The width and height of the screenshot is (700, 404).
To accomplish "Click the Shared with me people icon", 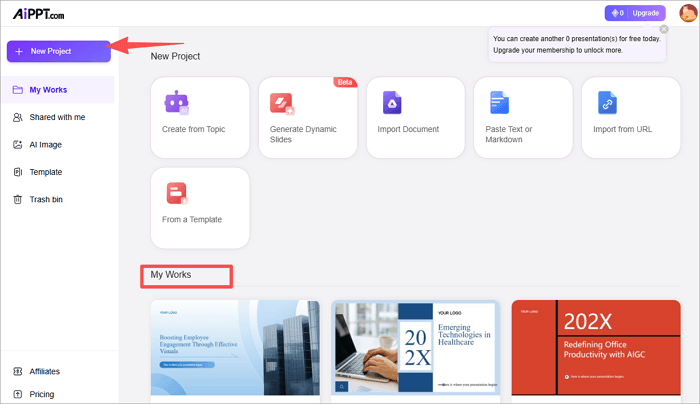I will (x=17, y=117).
